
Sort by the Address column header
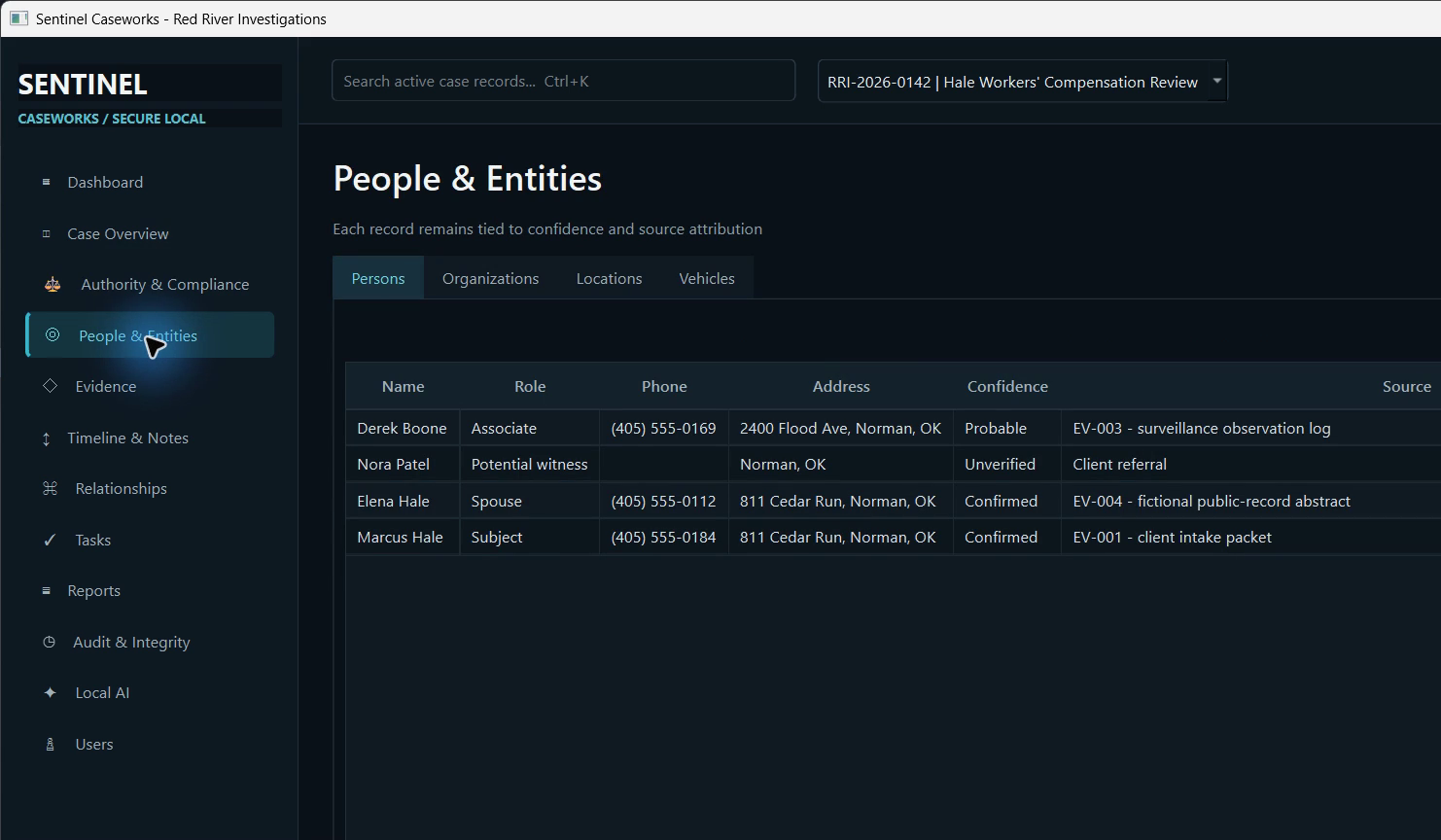click(x=841, y=386)
